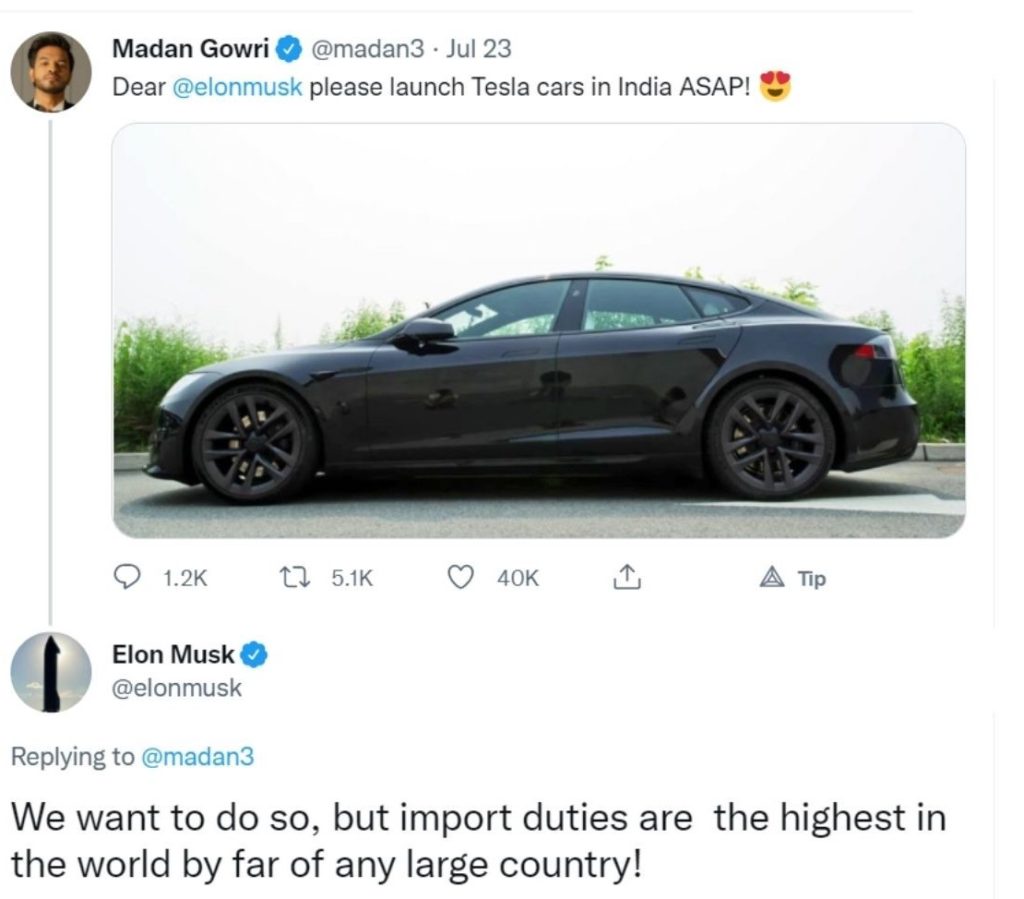
Task: Click Elon Musk's import duties reply text
Action: (x=478, y=840)
